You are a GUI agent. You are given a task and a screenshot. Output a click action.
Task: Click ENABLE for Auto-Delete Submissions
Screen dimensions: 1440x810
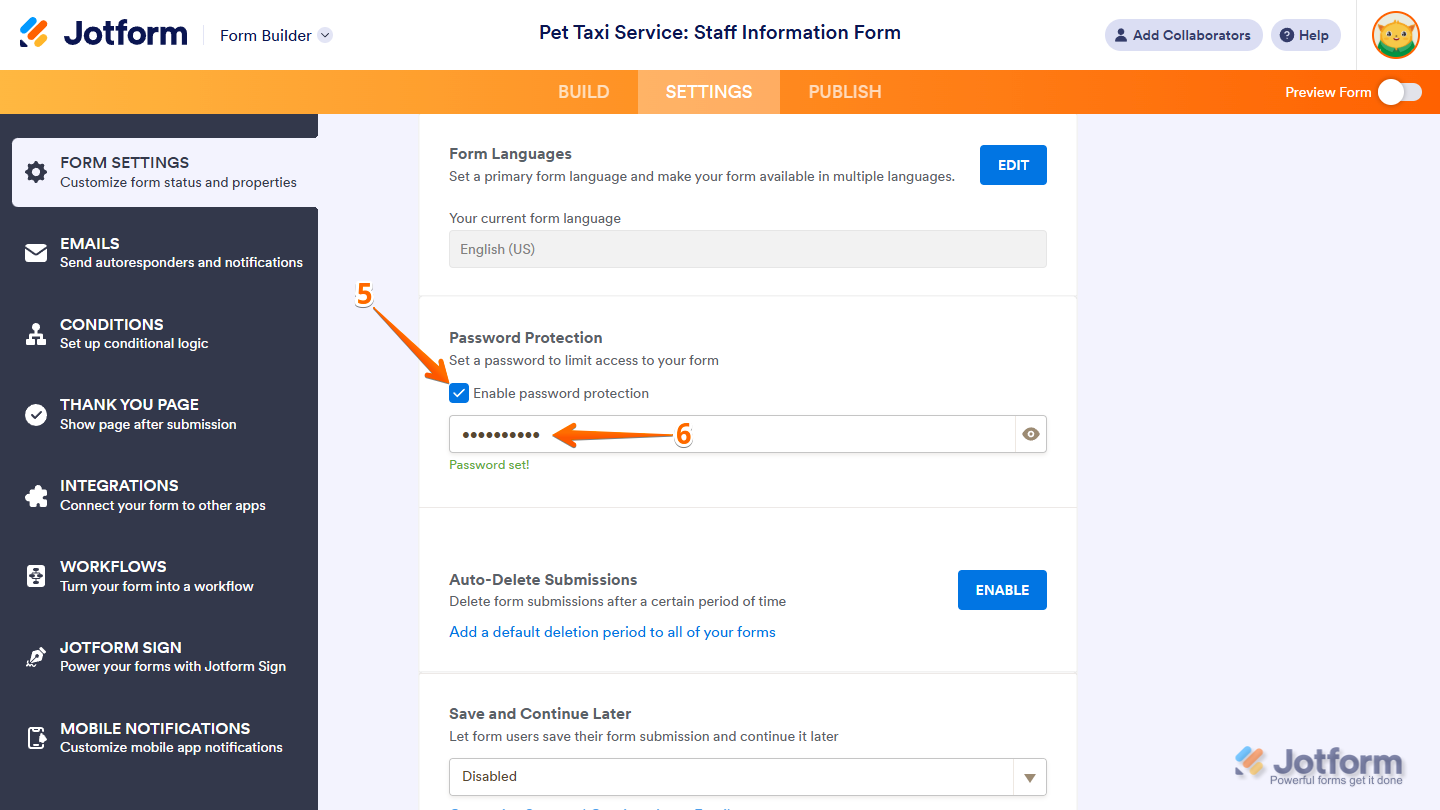tap(1002, 590)
